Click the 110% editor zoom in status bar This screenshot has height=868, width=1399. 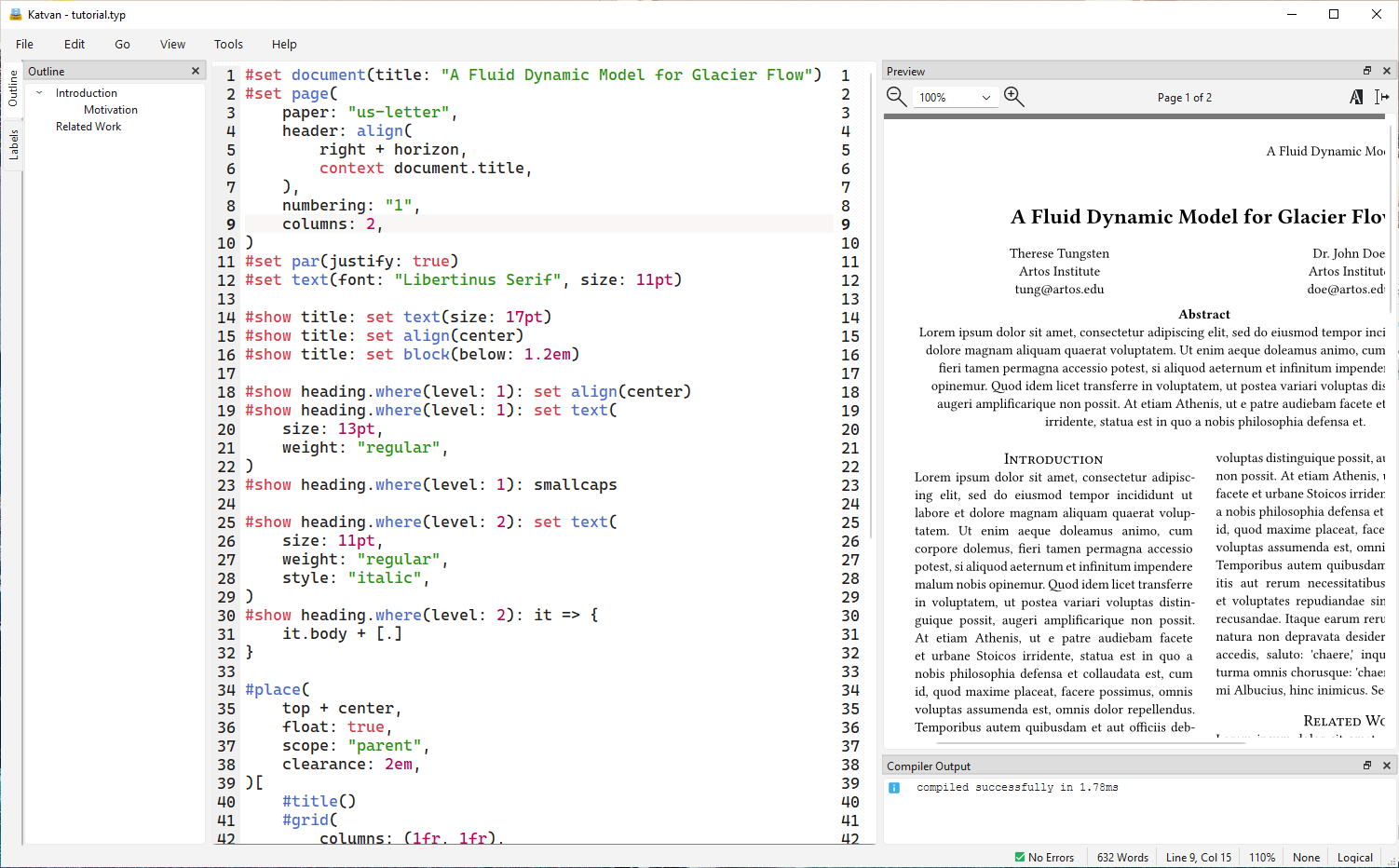(1262, 857)
